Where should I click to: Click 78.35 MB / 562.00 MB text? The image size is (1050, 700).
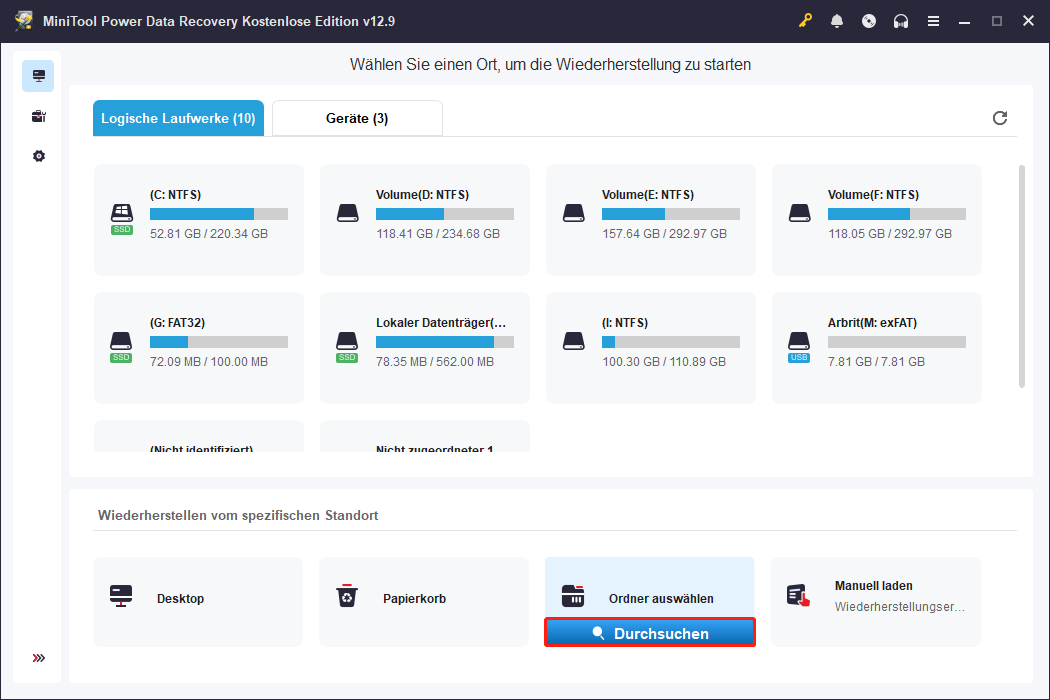click(x=435, y=362)
